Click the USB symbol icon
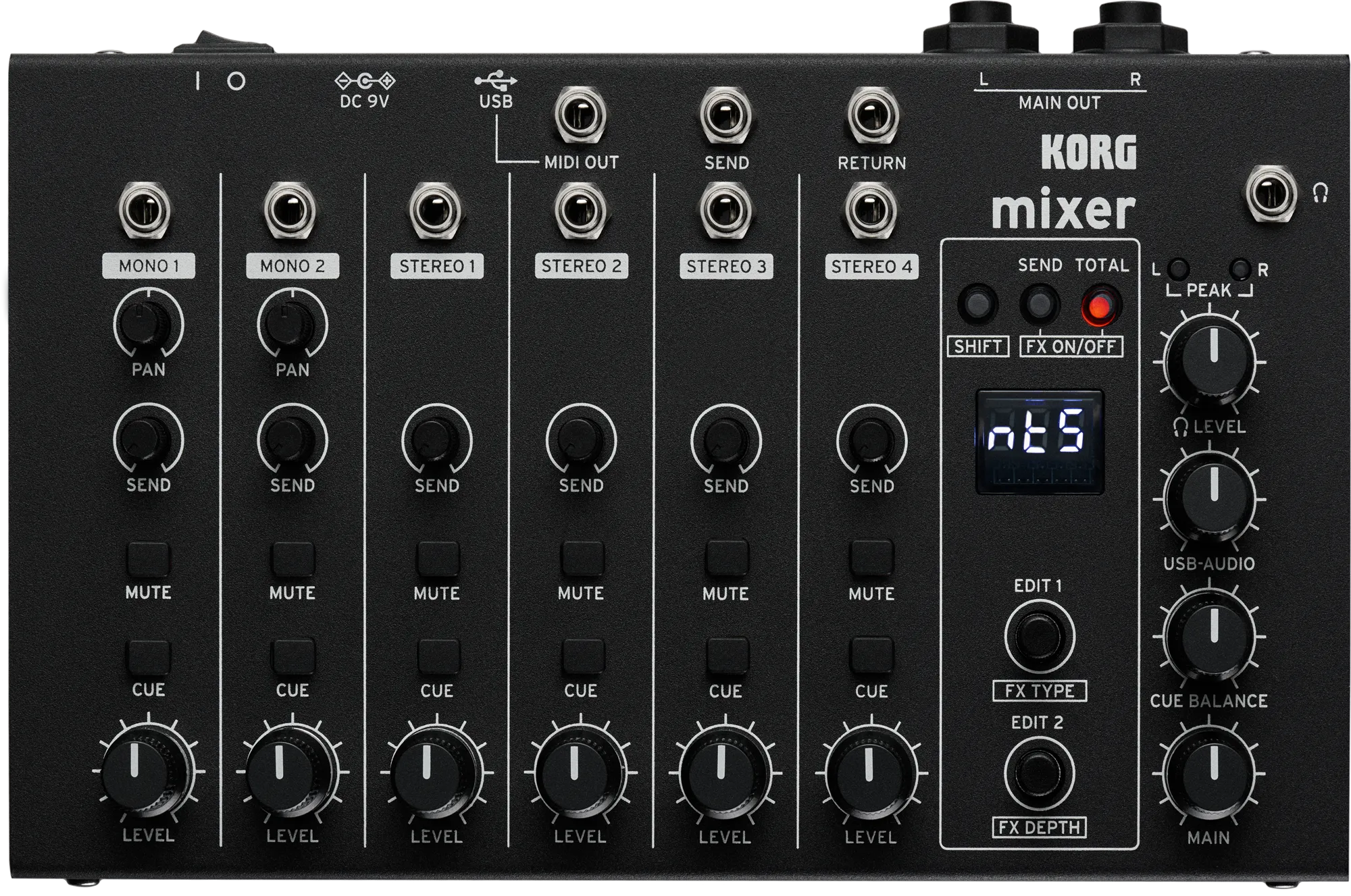Image resolution: width=1351 pixels, height=896 pixels. click(496, 80)
